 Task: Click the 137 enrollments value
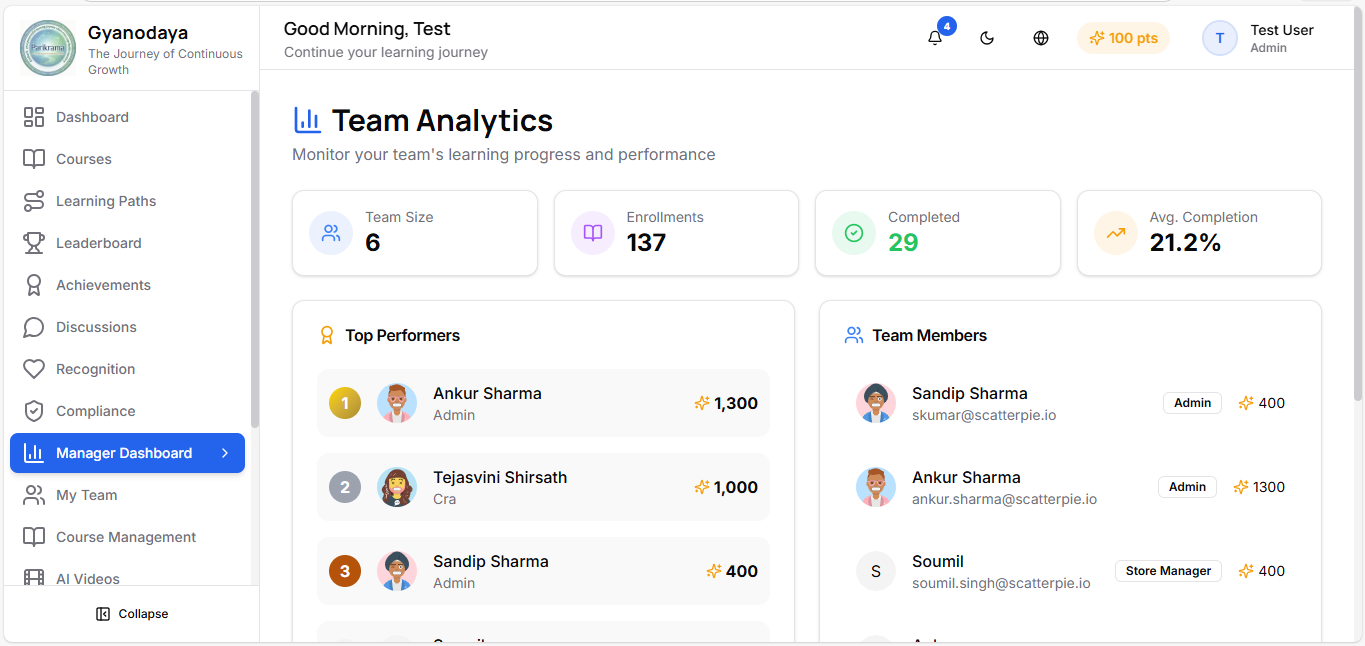pyautogui.click(x=646, y=243)
